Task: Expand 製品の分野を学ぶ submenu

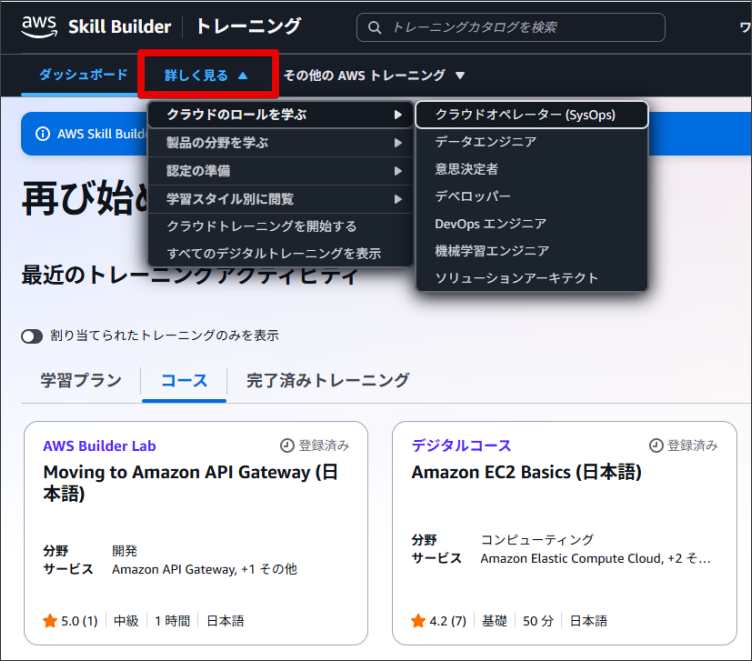Action: click(280, 143)
